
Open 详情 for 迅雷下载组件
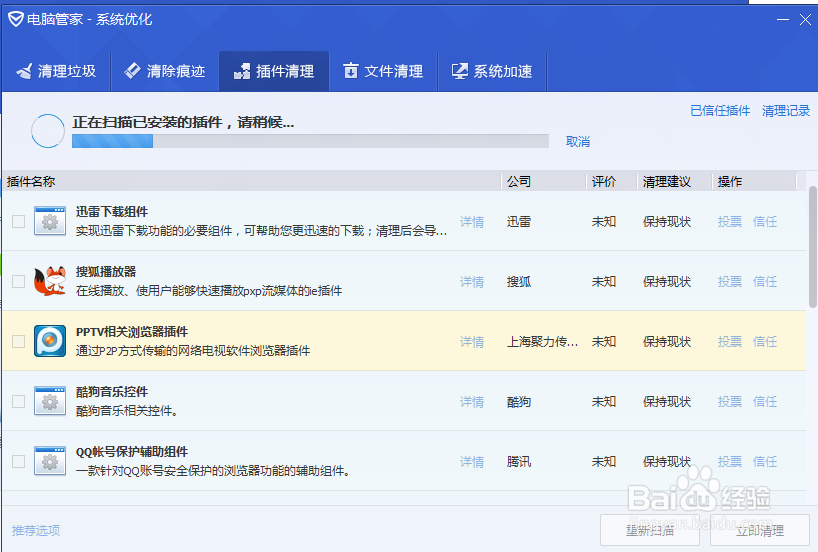pyautogui.click(x=472, y=222)
